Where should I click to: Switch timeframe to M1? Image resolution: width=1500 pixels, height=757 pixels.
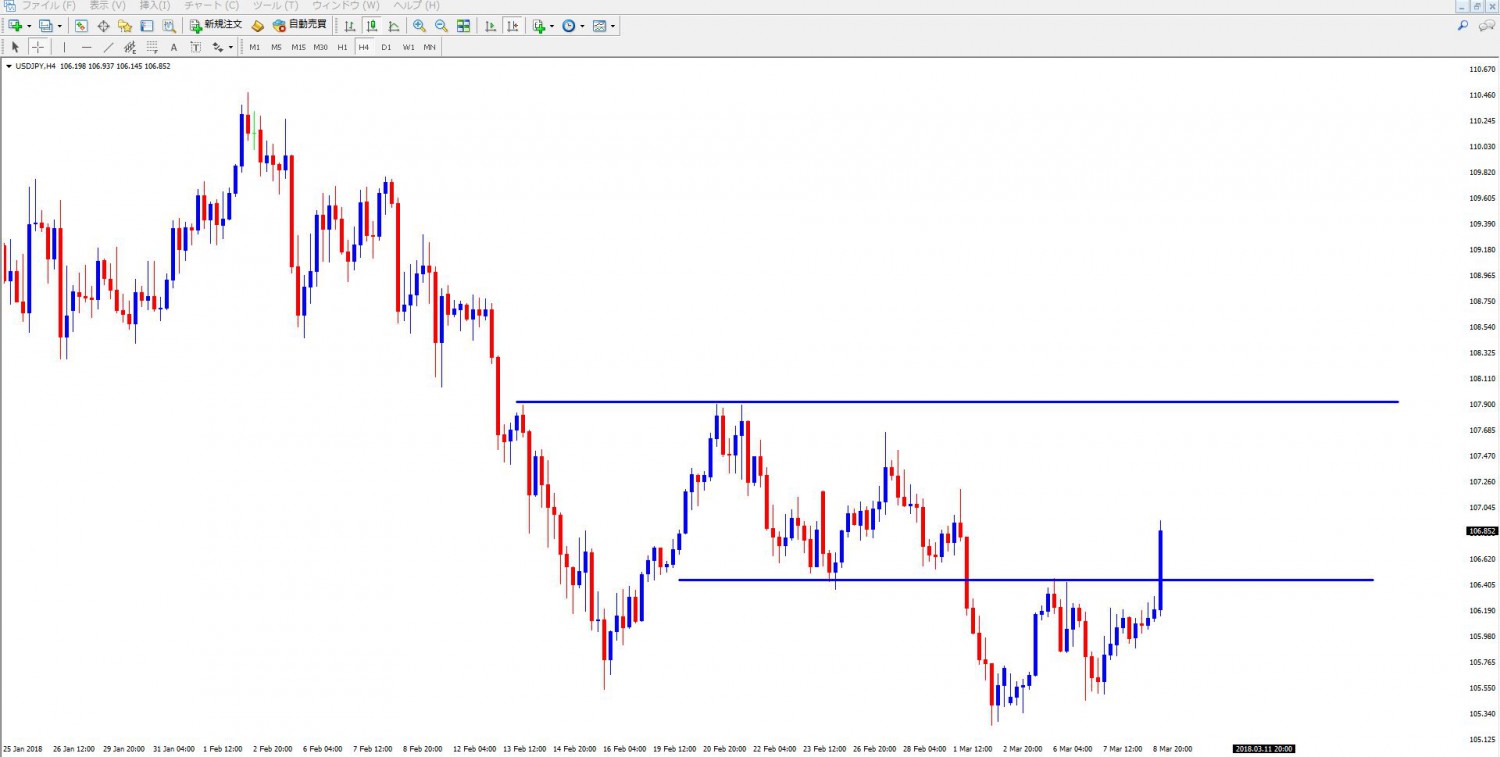pos(255,47)
